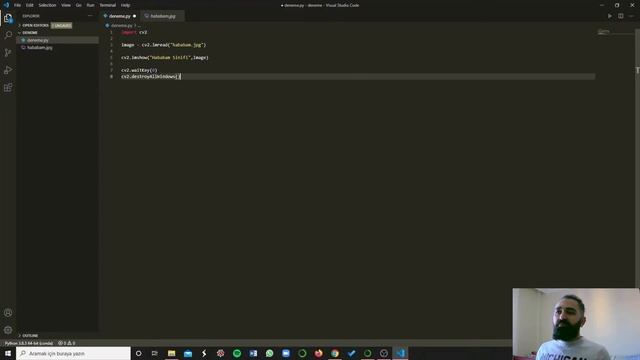This screenshot has width=640, height=360.
Task: Open Zoom from the taskbar
Action: [x=286, y=353]
